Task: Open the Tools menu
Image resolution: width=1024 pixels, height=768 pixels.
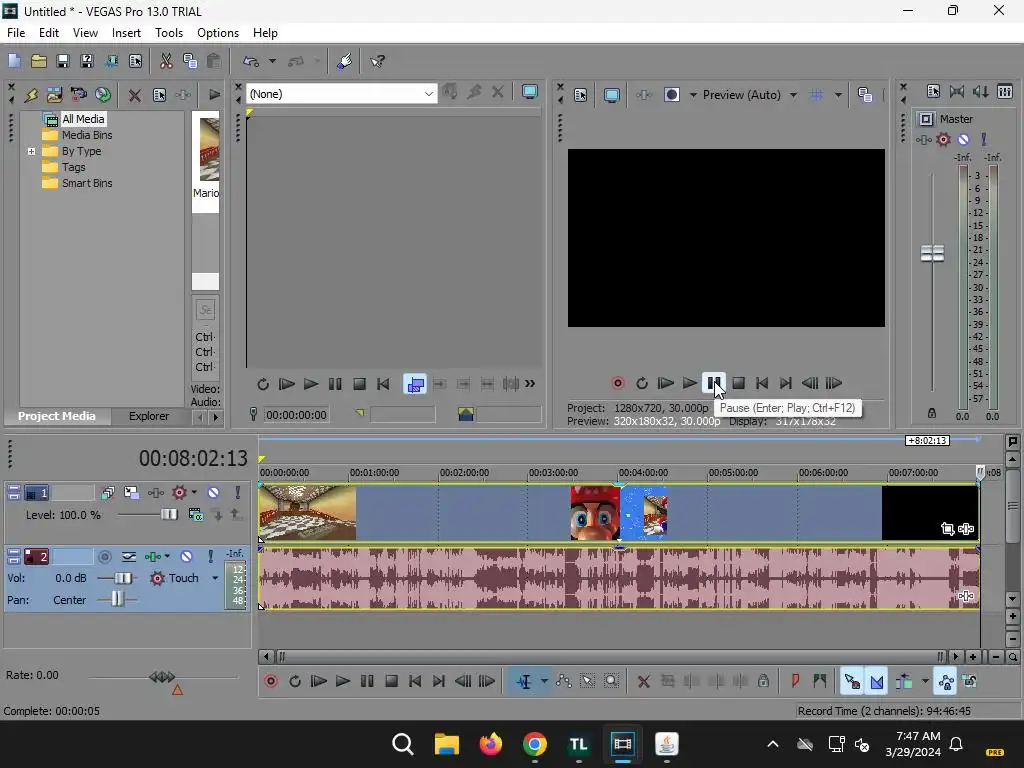Action: [168, 33]
